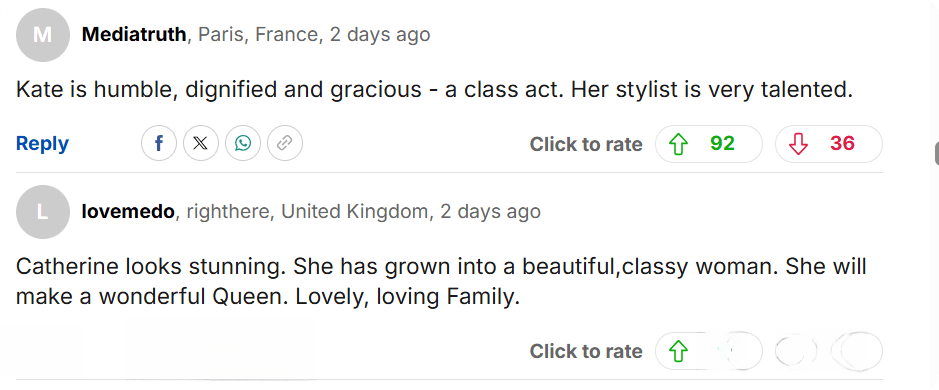Click Mediatruth's 'Paris, France' location text
The width and height of the screenshot is (939, 390).
click(x=258, y=34)
